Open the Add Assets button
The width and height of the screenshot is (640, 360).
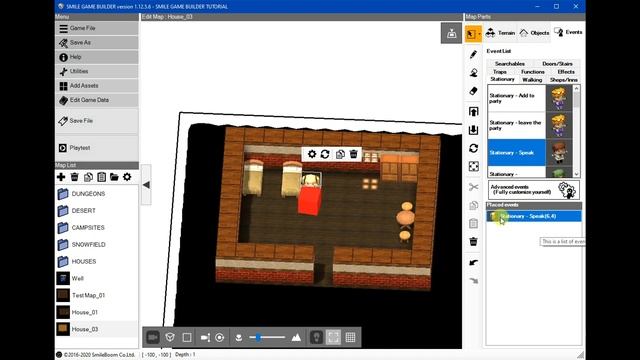coord(97,86)
